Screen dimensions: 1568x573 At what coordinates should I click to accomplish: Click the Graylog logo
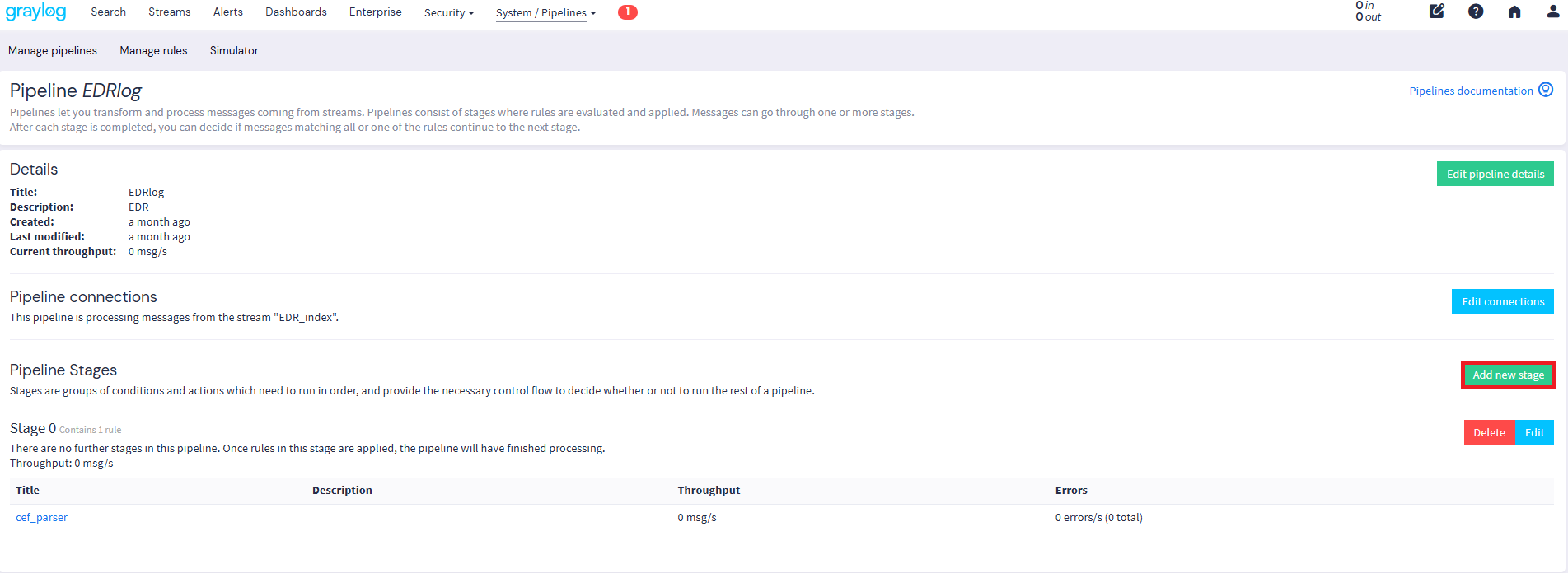[35, 12]
